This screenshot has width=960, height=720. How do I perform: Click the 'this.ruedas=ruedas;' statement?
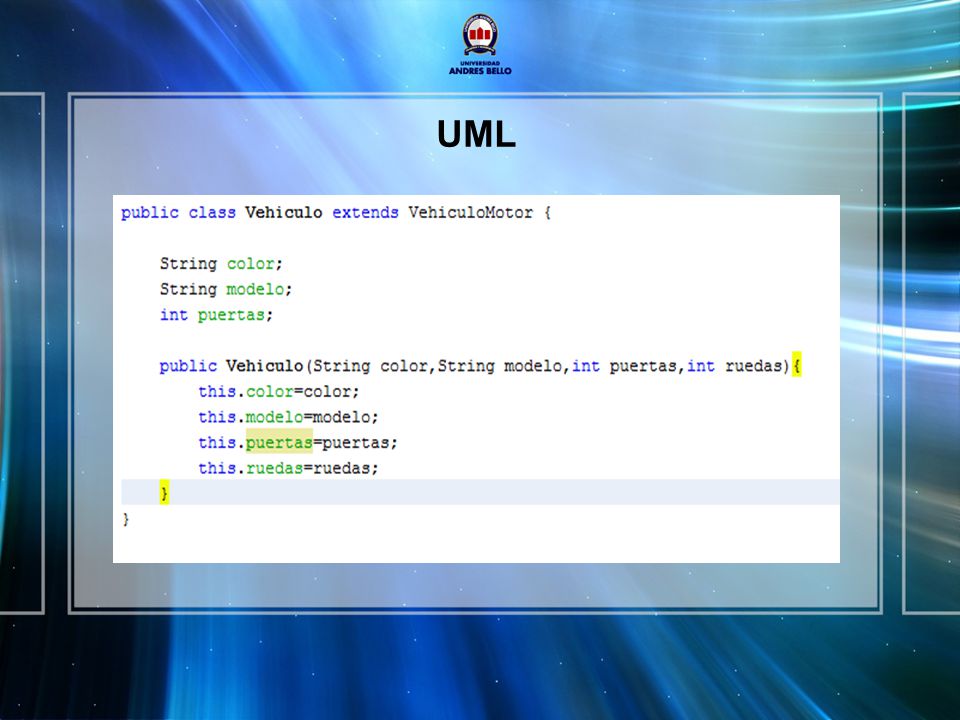(288, 468)
